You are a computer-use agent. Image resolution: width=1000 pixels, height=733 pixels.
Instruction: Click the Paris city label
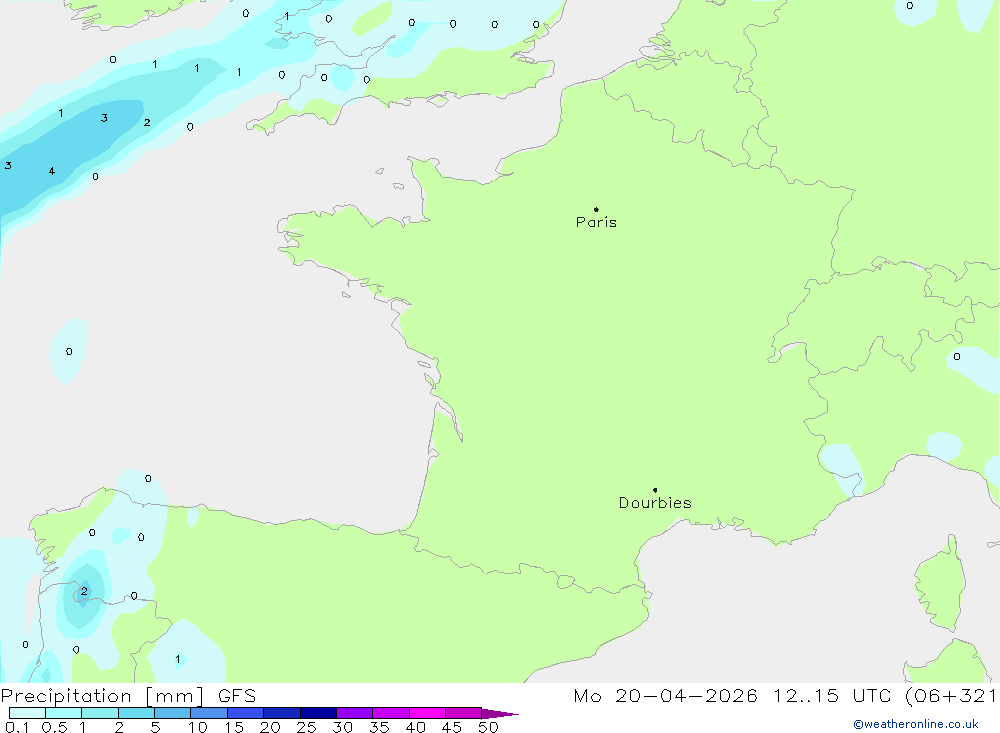coord(596,222)
